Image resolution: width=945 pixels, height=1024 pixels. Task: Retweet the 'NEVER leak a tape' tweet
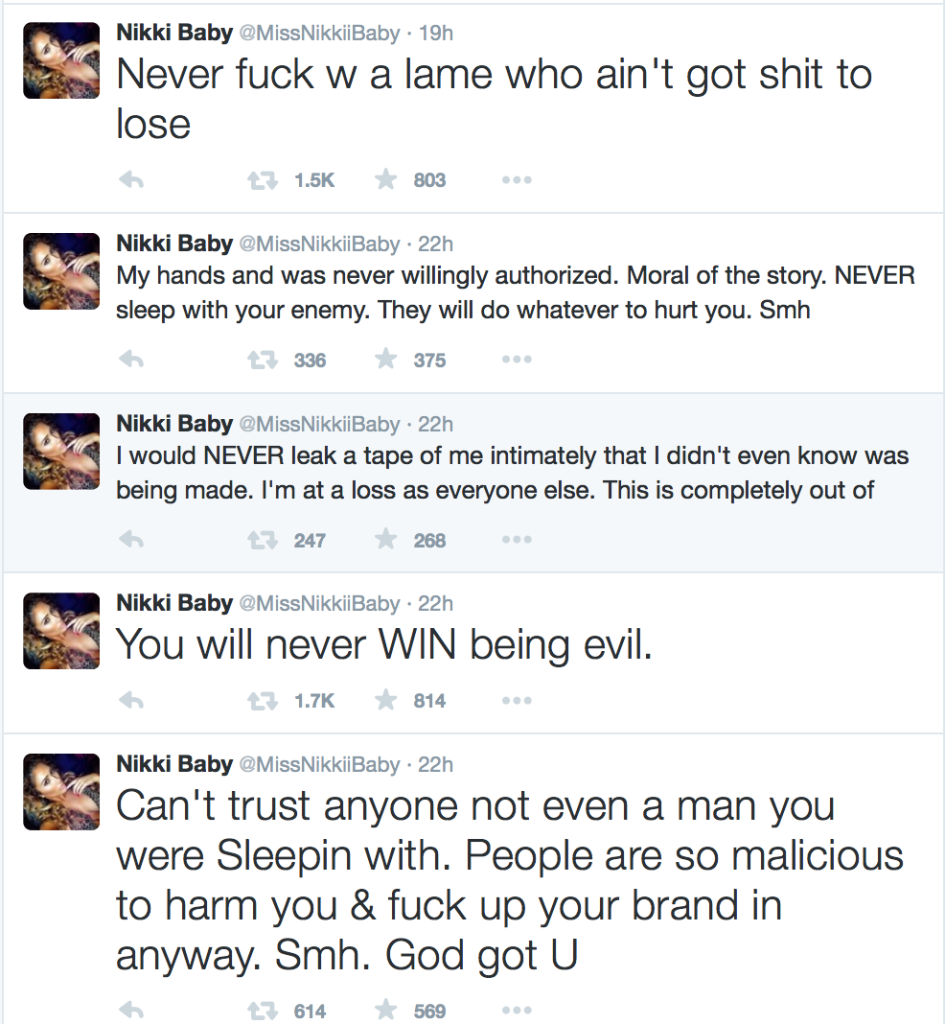pos(261,541)
